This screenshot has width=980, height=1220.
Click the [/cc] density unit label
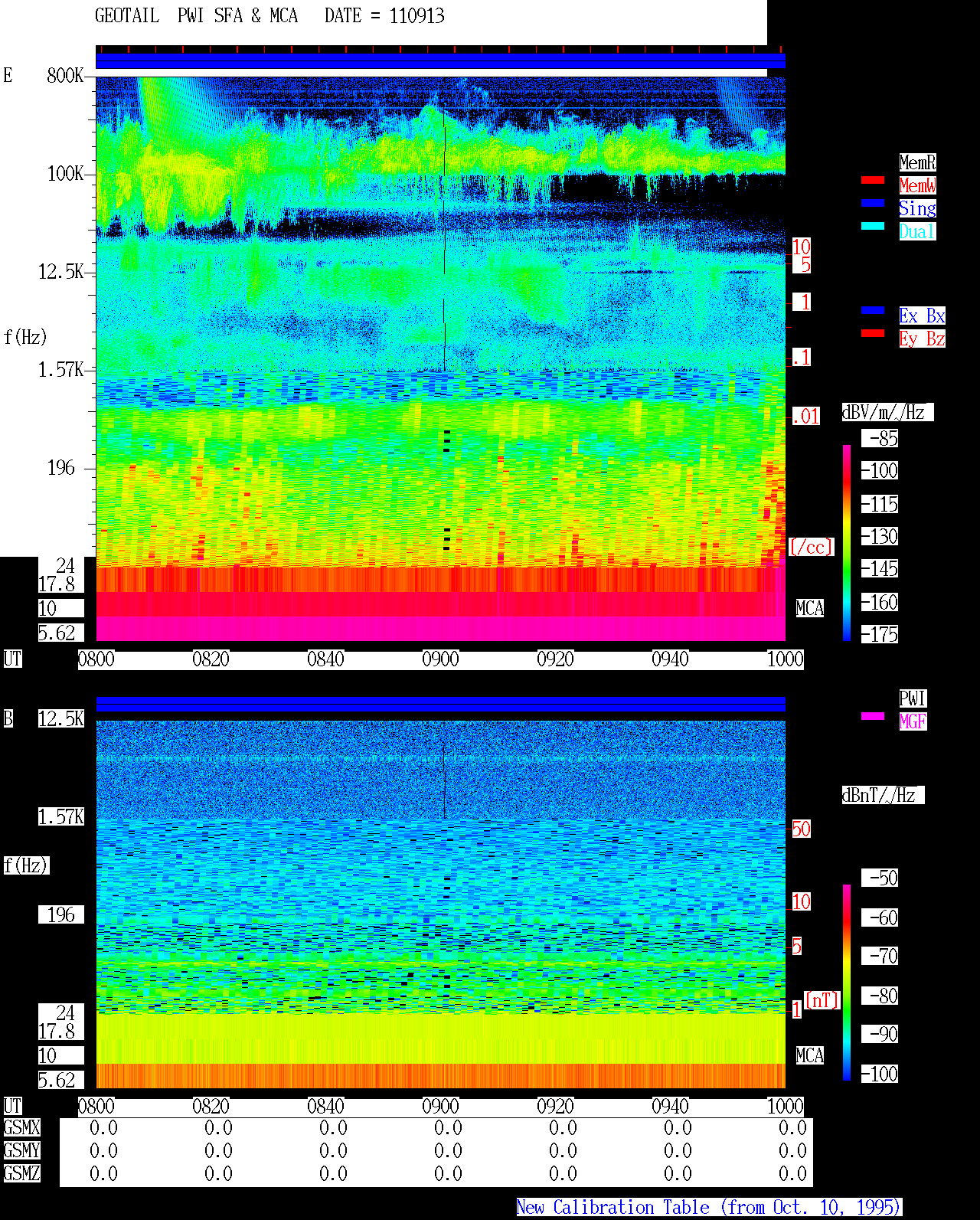click(811, 547)
